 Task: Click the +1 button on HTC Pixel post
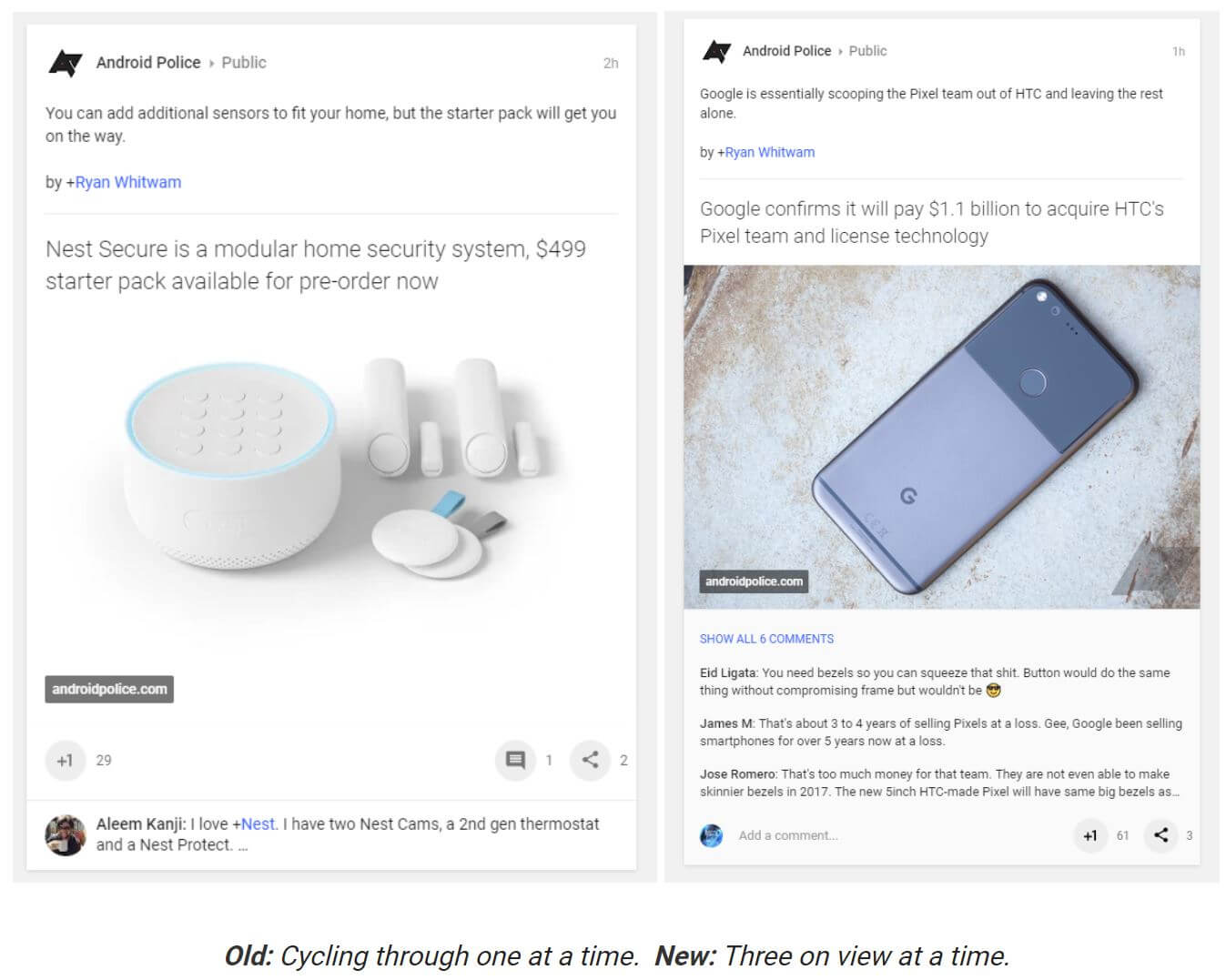pyautogui.click(x=1089, y=835)
